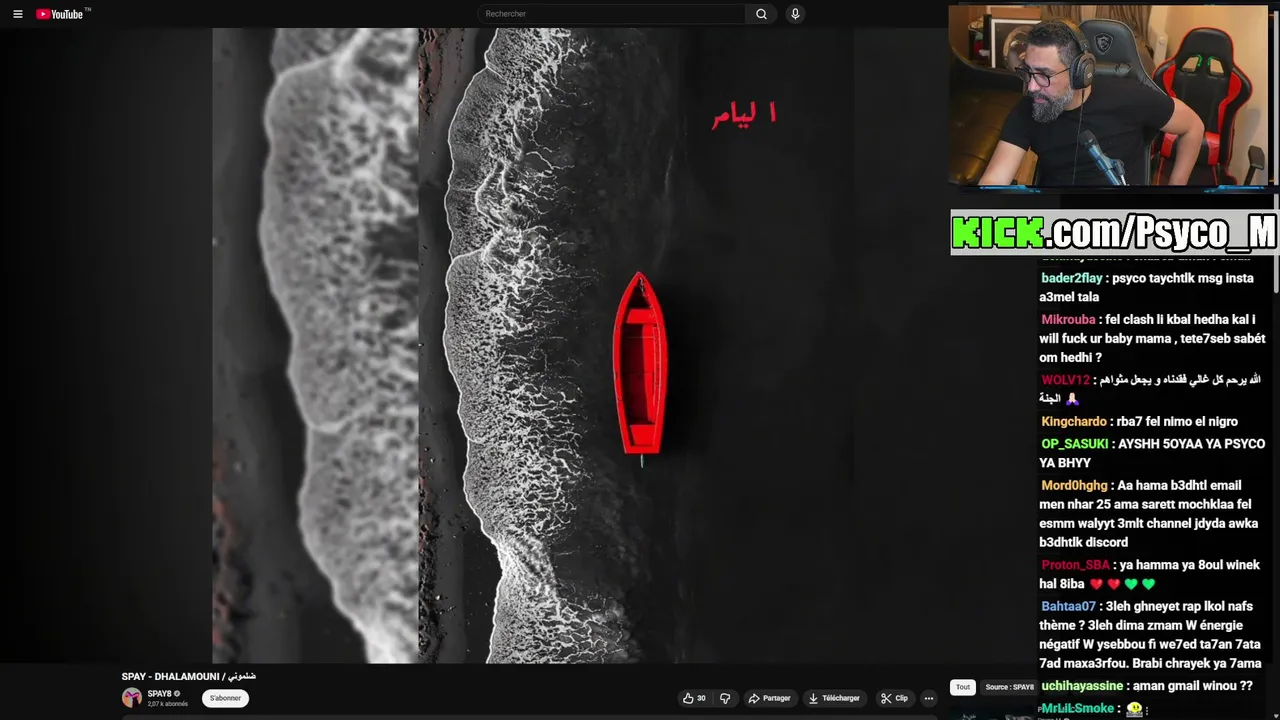
Task: Download the video via Télécharger
Action: coord(834,698)
